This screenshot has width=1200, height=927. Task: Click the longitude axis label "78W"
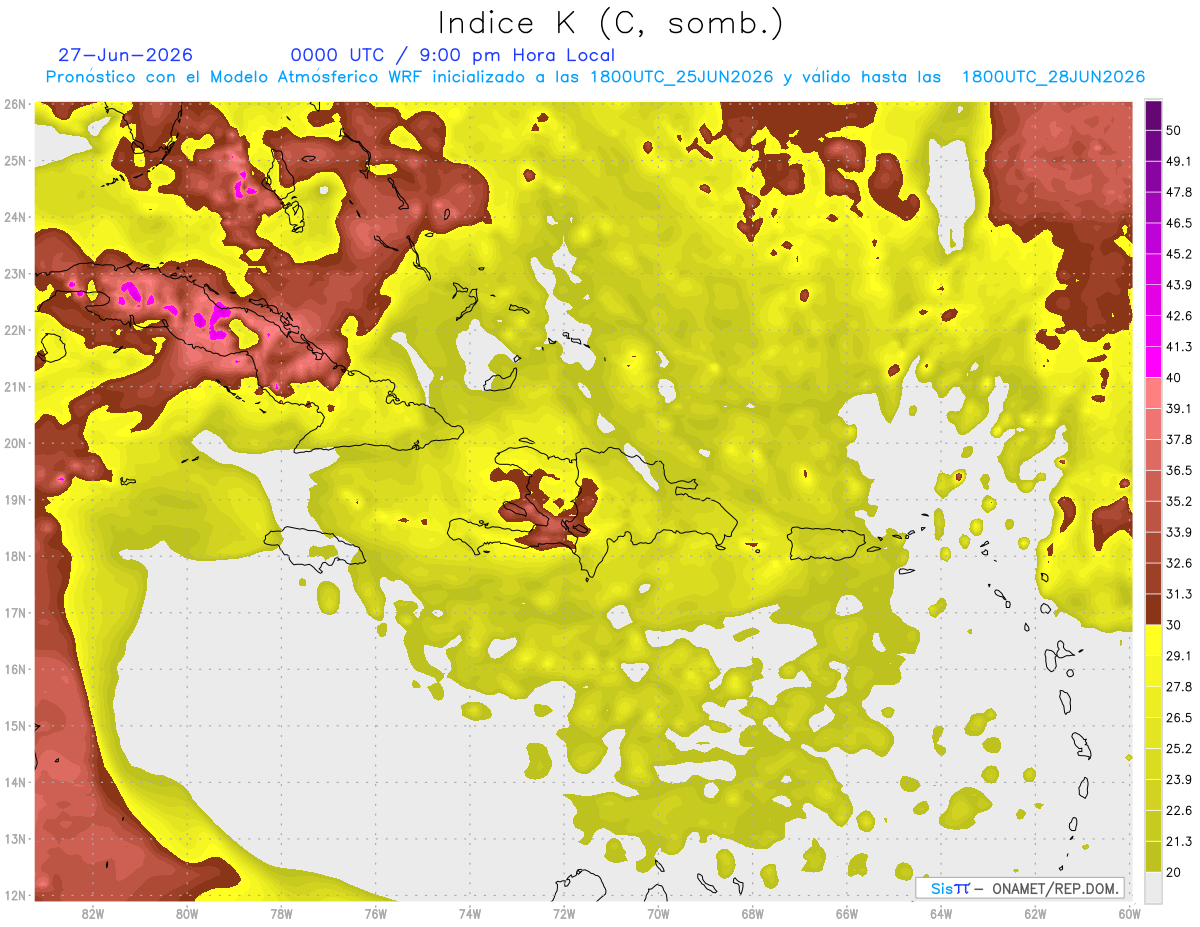pyautogui.click(x=282, y=913)
